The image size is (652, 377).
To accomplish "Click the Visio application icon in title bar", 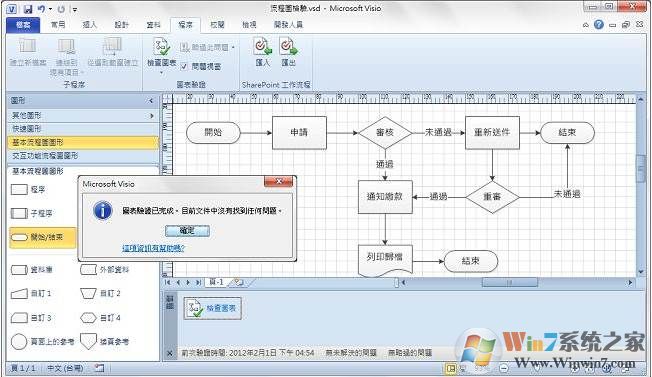I will point(12,9).
